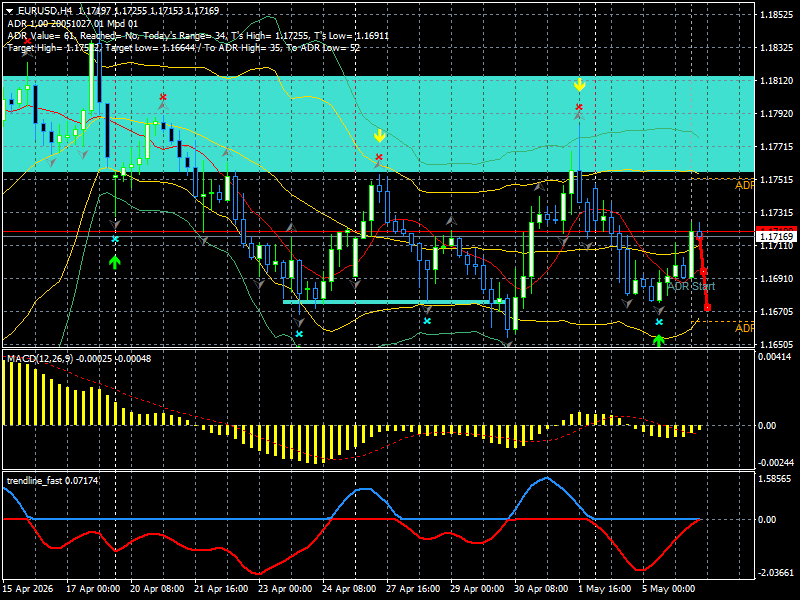Click price scale value 1.18120

[777, 81]
